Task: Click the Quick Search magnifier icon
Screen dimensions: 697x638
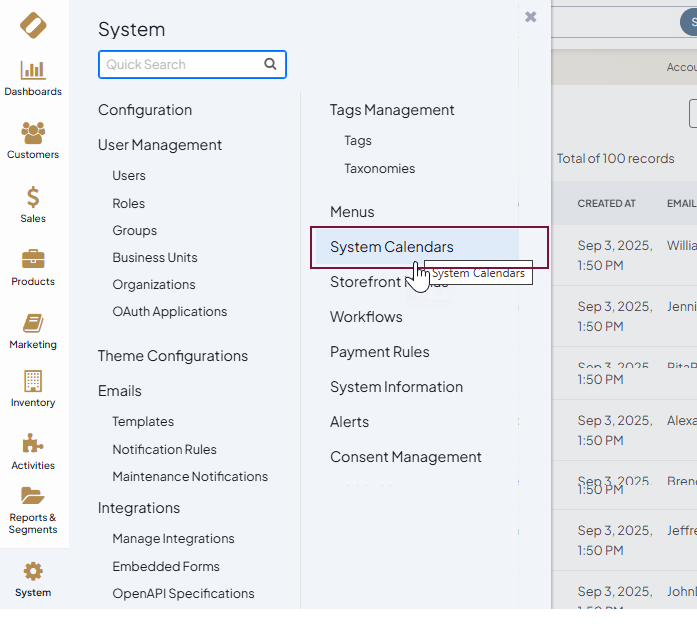Action: point(270,64)
